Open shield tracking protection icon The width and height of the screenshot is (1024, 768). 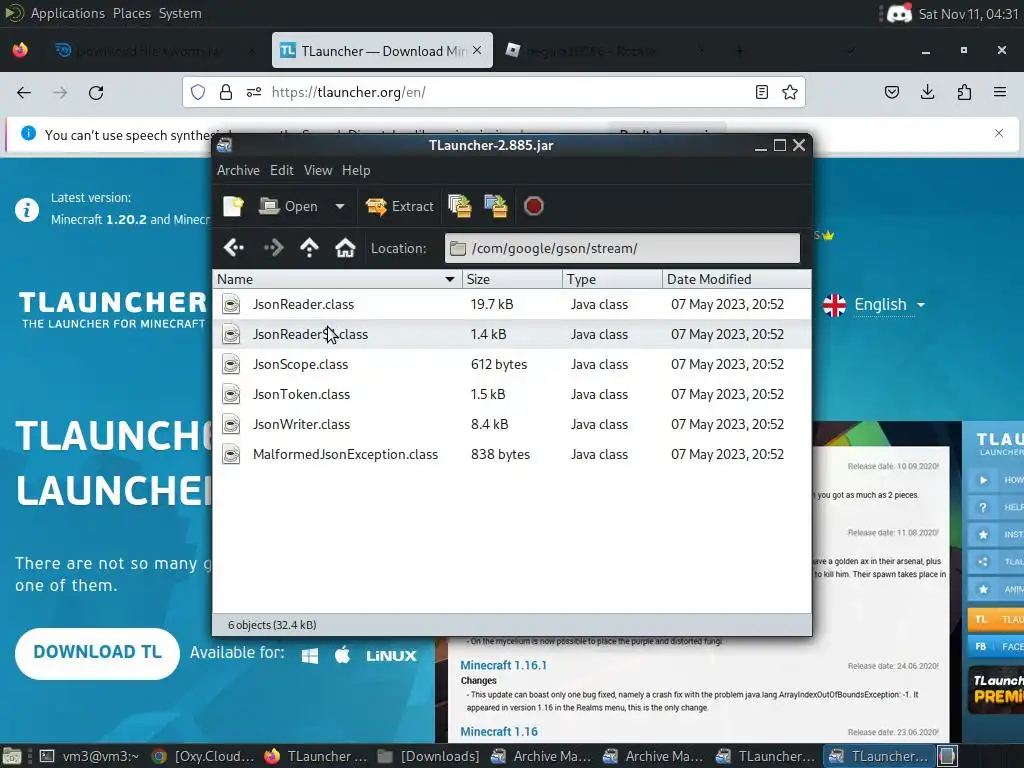click(198, 92)
